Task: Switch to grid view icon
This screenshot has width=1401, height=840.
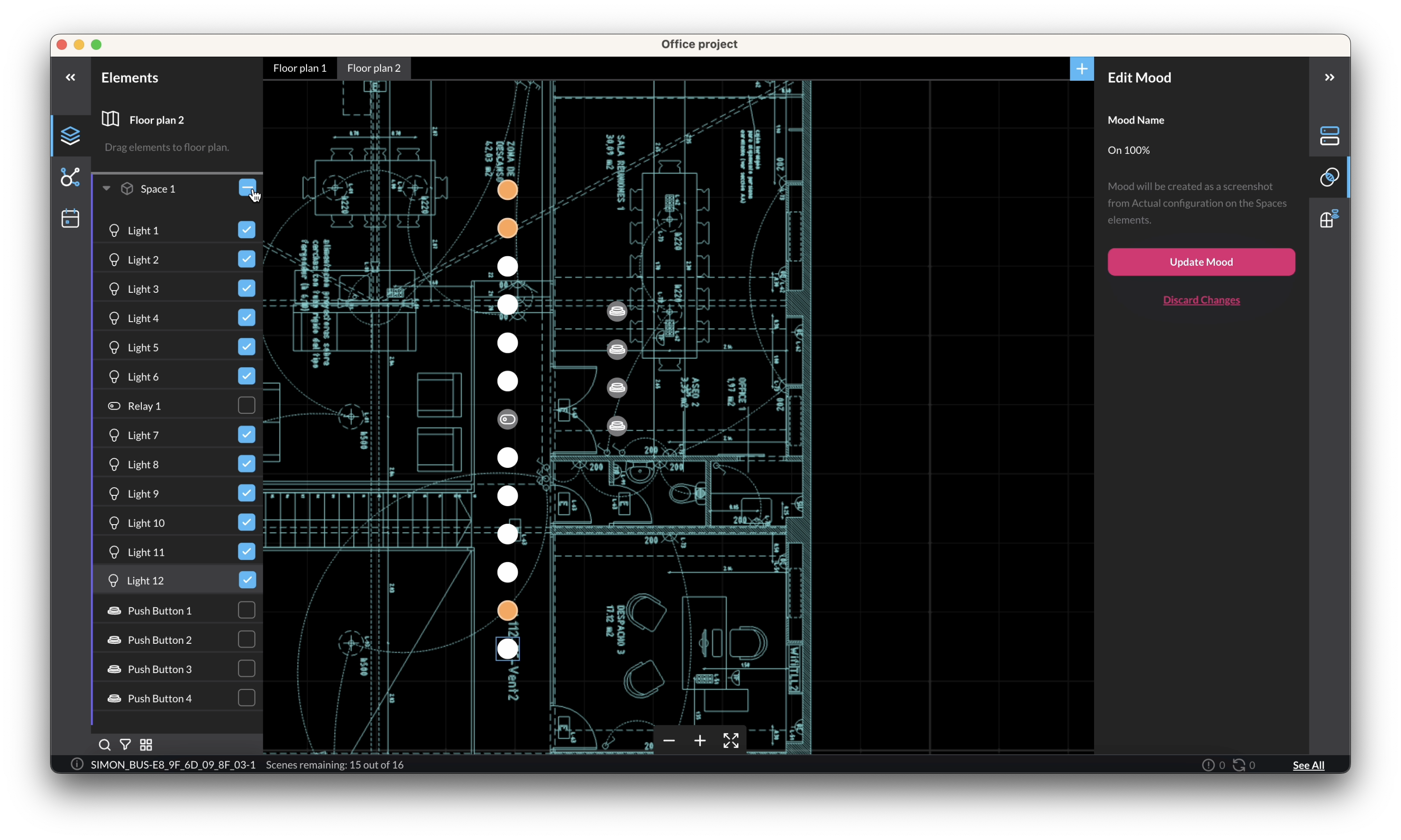Action: [146, 745]
